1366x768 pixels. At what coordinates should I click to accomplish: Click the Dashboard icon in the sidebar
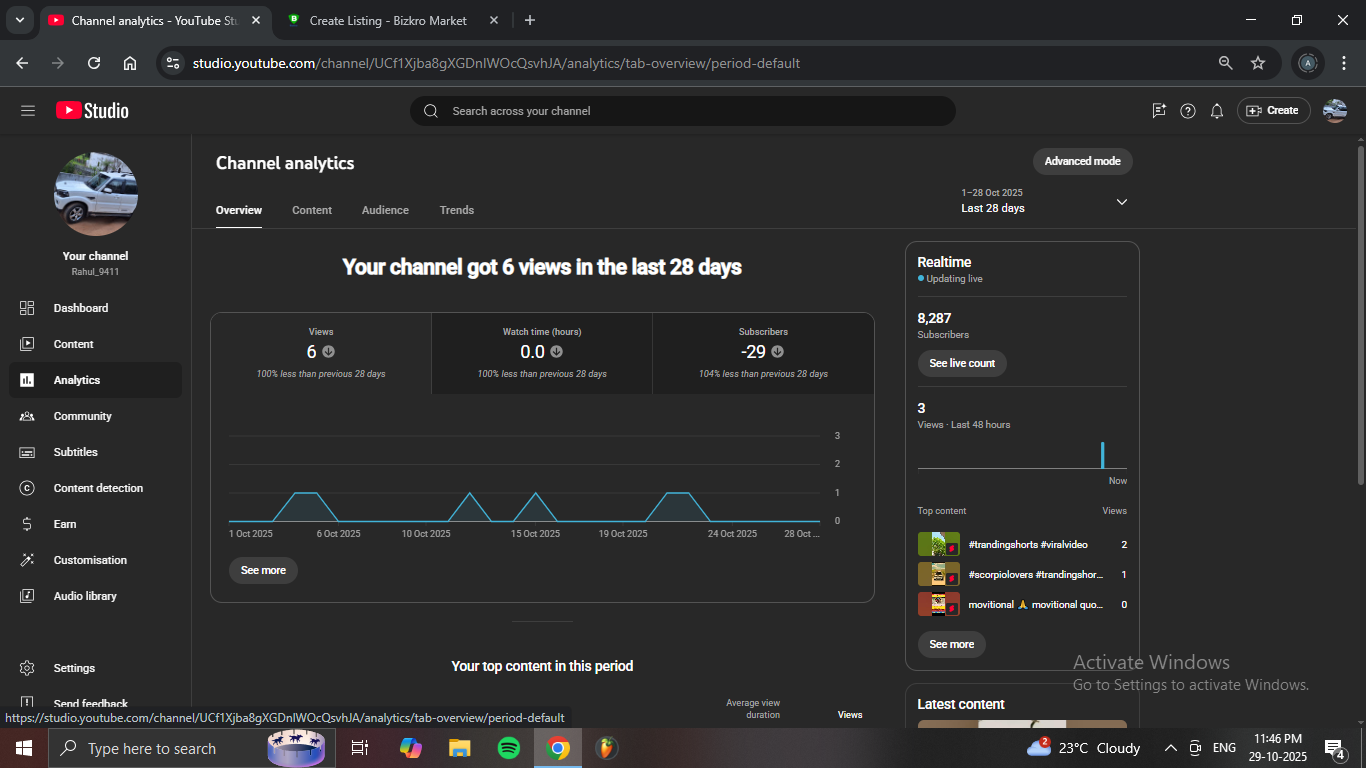click(x=27, y=308)
